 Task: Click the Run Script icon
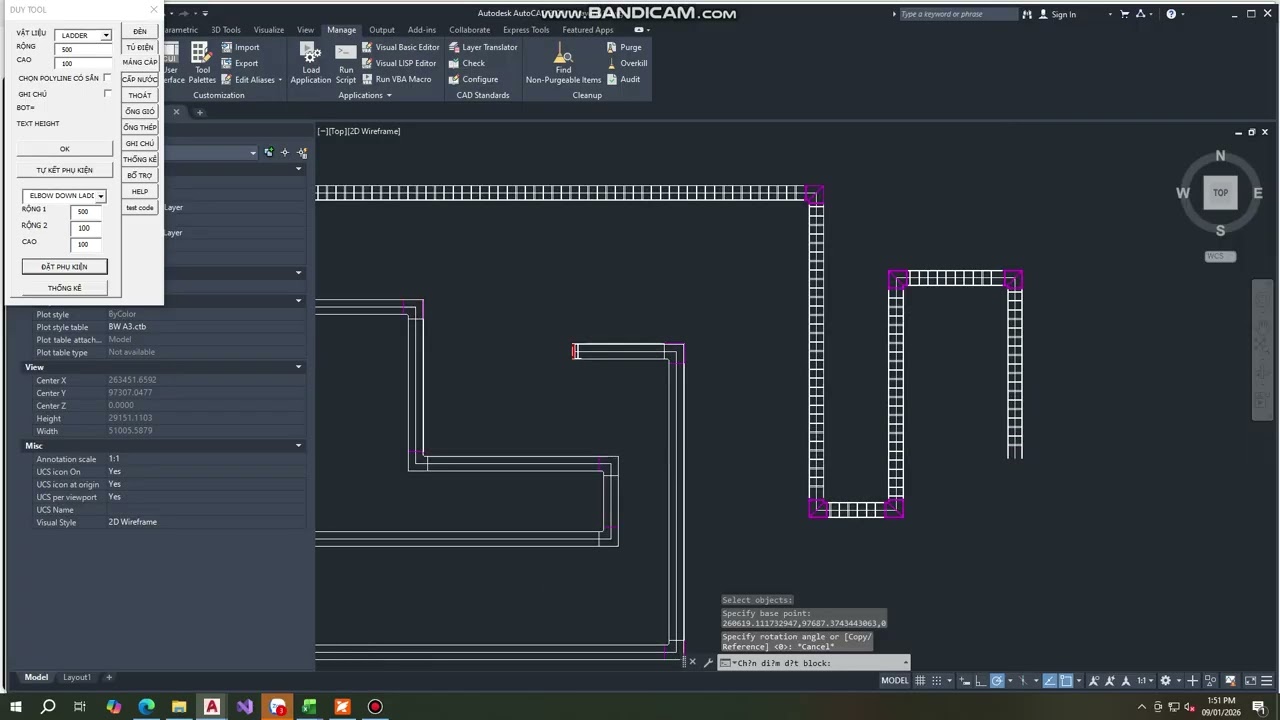(346, 62)
